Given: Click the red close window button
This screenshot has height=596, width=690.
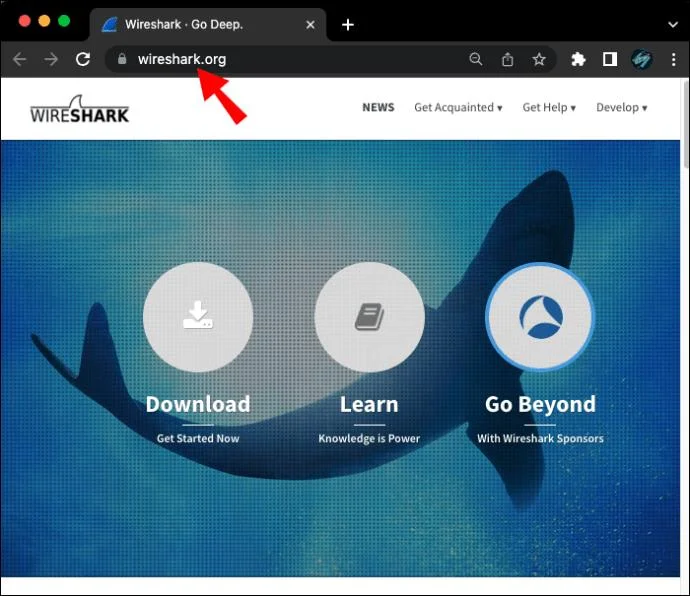Looking at the screenshot, I should [x=25, y=21].
